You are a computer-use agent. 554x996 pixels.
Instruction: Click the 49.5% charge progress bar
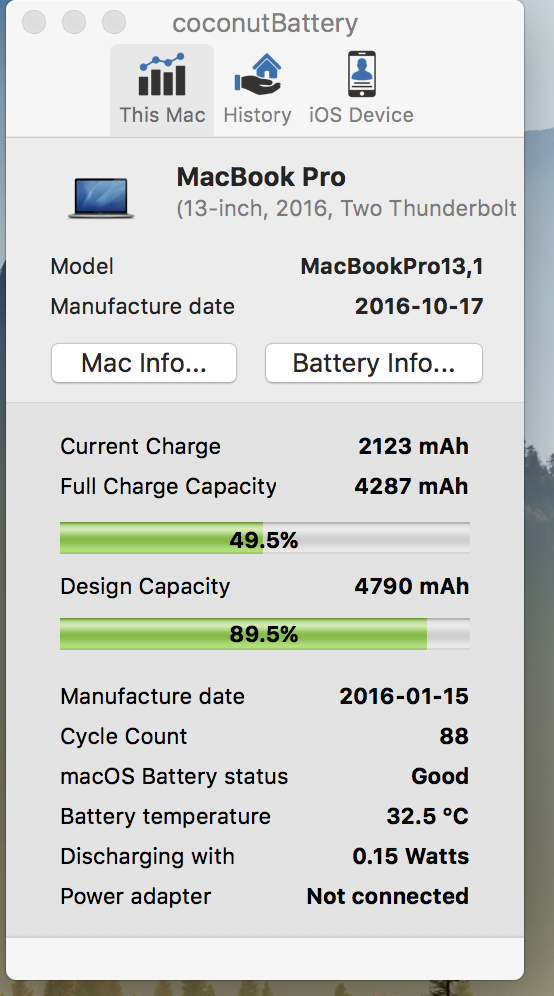pos(265,539)
